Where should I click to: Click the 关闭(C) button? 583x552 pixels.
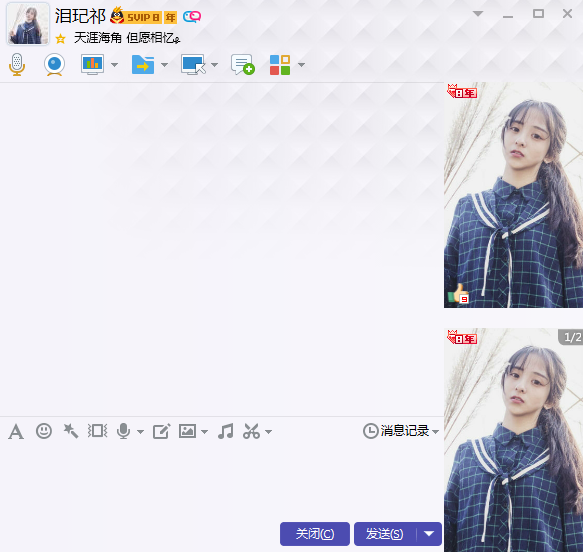click(x=315, y=534)
